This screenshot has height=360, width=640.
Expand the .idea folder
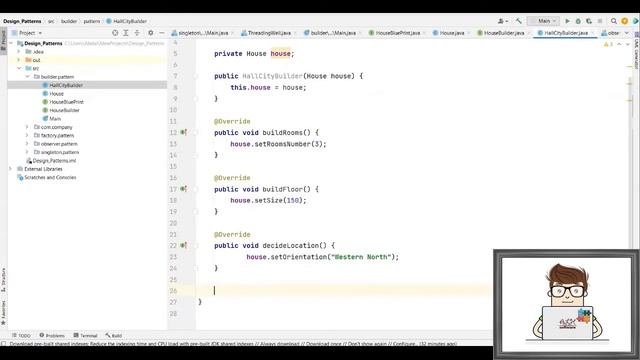coord(19,52)
